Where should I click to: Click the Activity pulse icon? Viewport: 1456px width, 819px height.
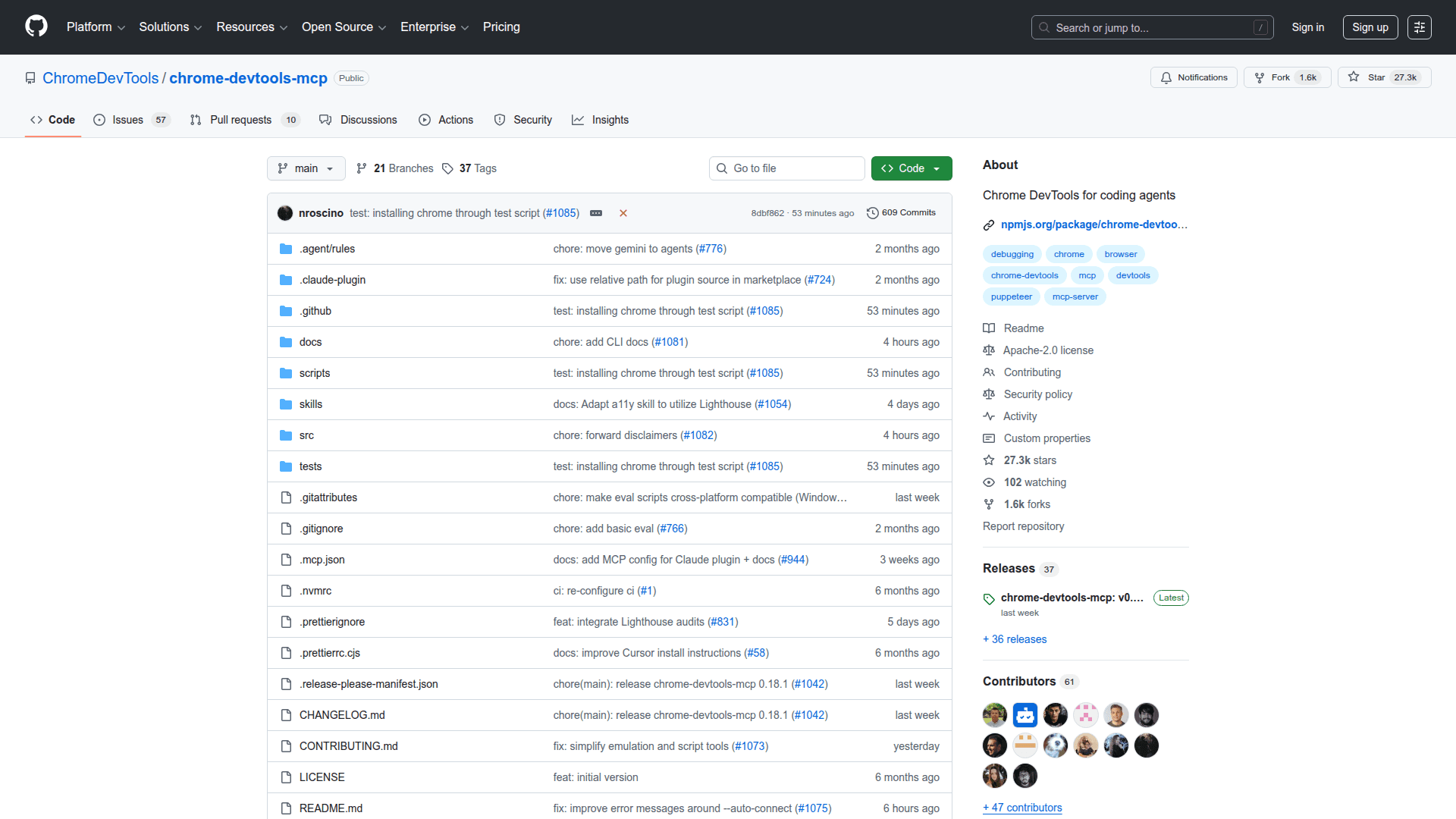tap(989, 416)
